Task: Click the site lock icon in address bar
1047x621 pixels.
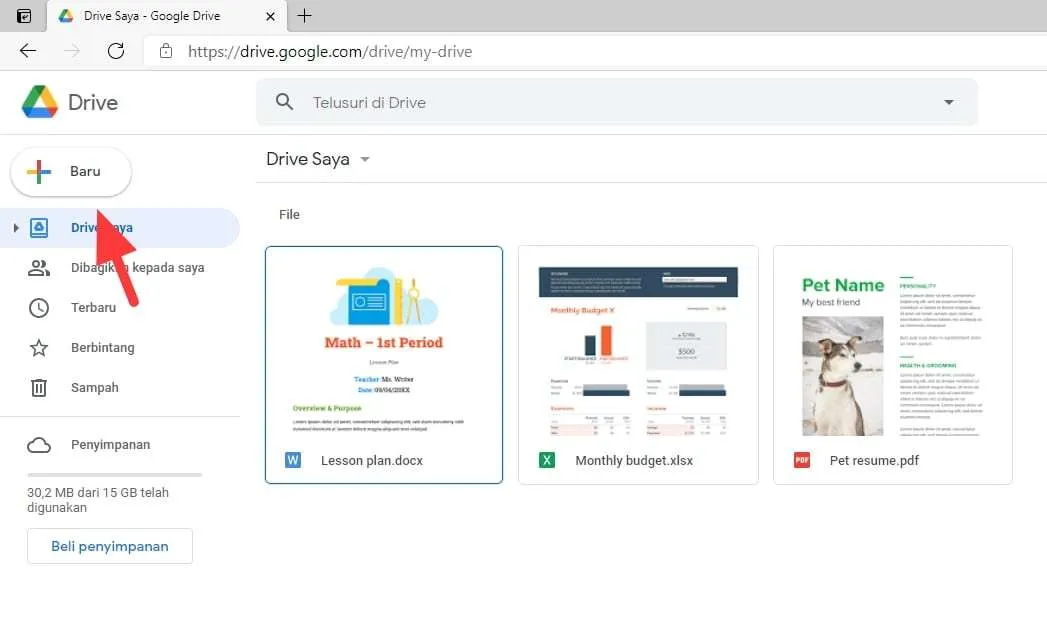Action: click(166, 51)
